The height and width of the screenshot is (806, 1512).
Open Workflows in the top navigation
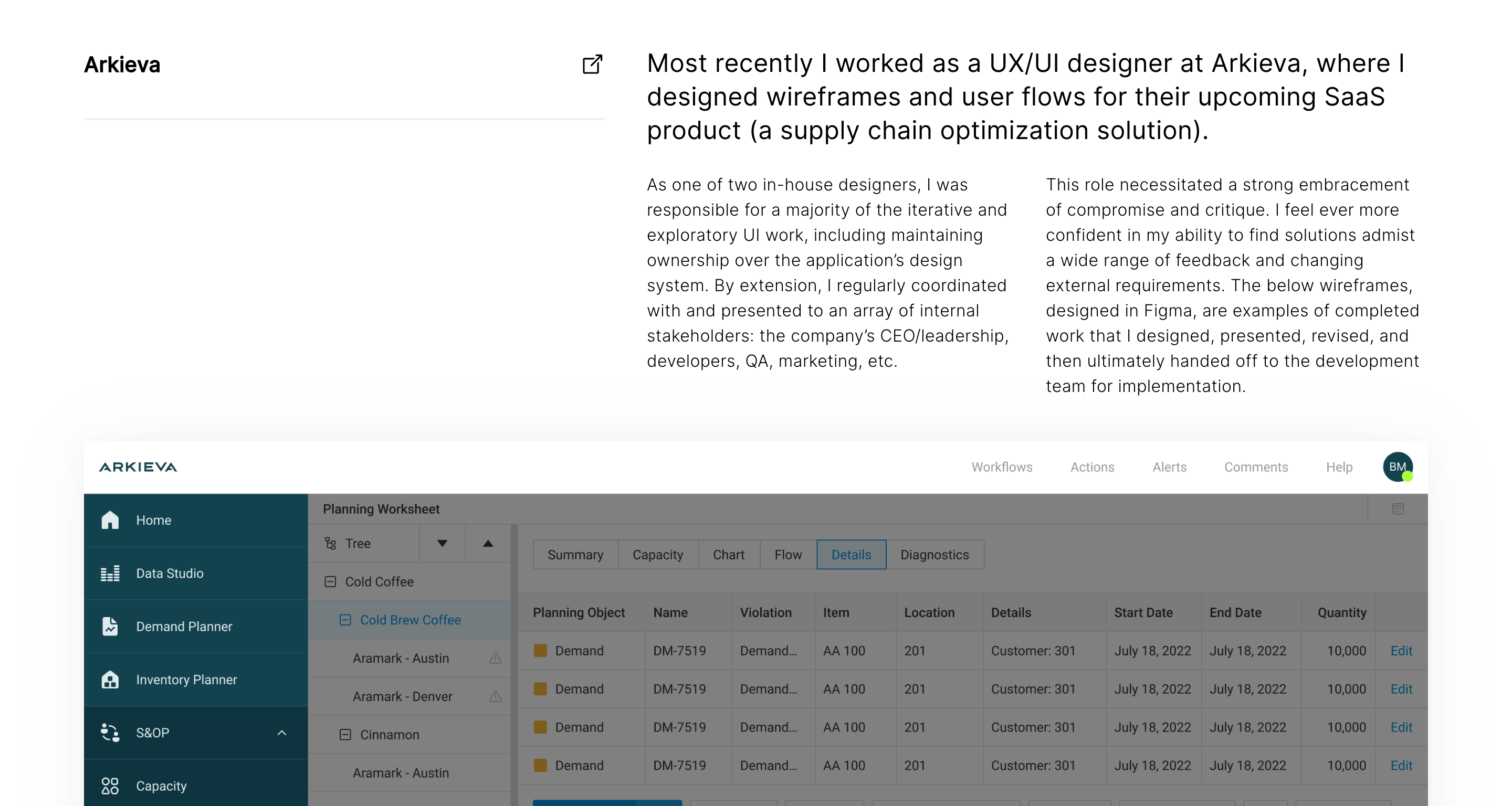pyautogui.click(x=1001, y=467)
